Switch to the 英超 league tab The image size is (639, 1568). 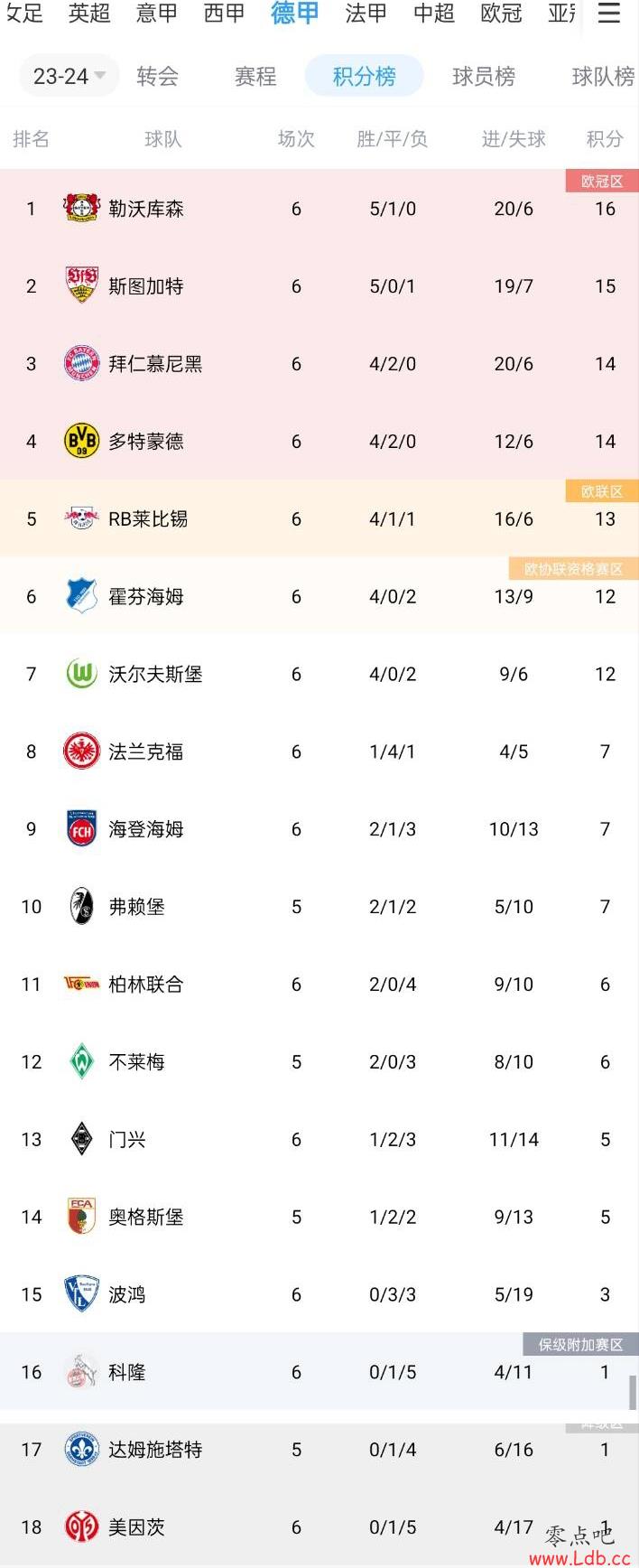(x=89, y=13)
